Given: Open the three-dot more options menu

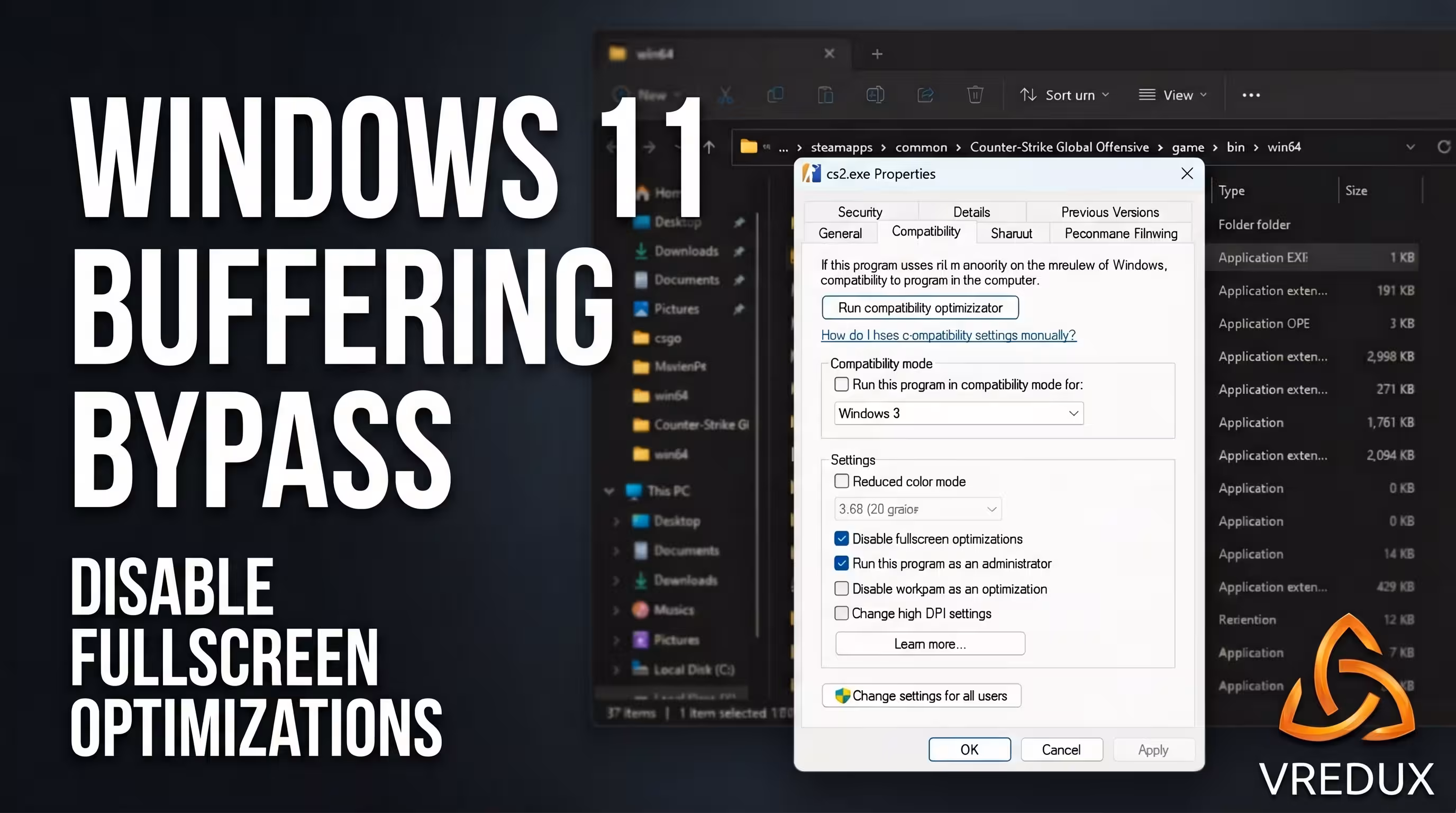Looking at the screenshot, I should point(1251,95).
